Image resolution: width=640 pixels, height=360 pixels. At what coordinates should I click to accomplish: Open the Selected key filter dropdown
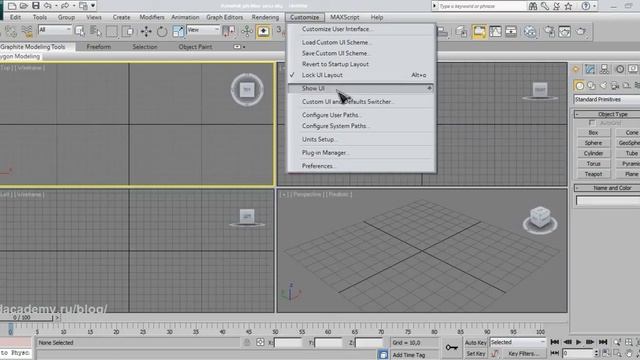click(x=518, y=342)
